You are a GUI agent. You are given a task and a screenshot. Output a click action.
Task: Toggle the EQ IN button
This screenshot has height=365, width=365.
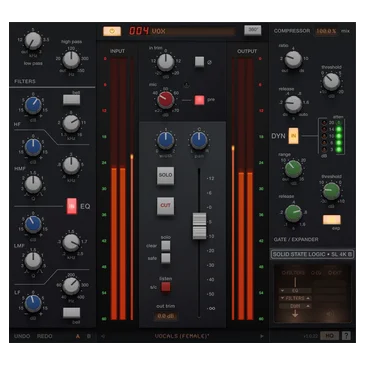[x=72, y=206]
